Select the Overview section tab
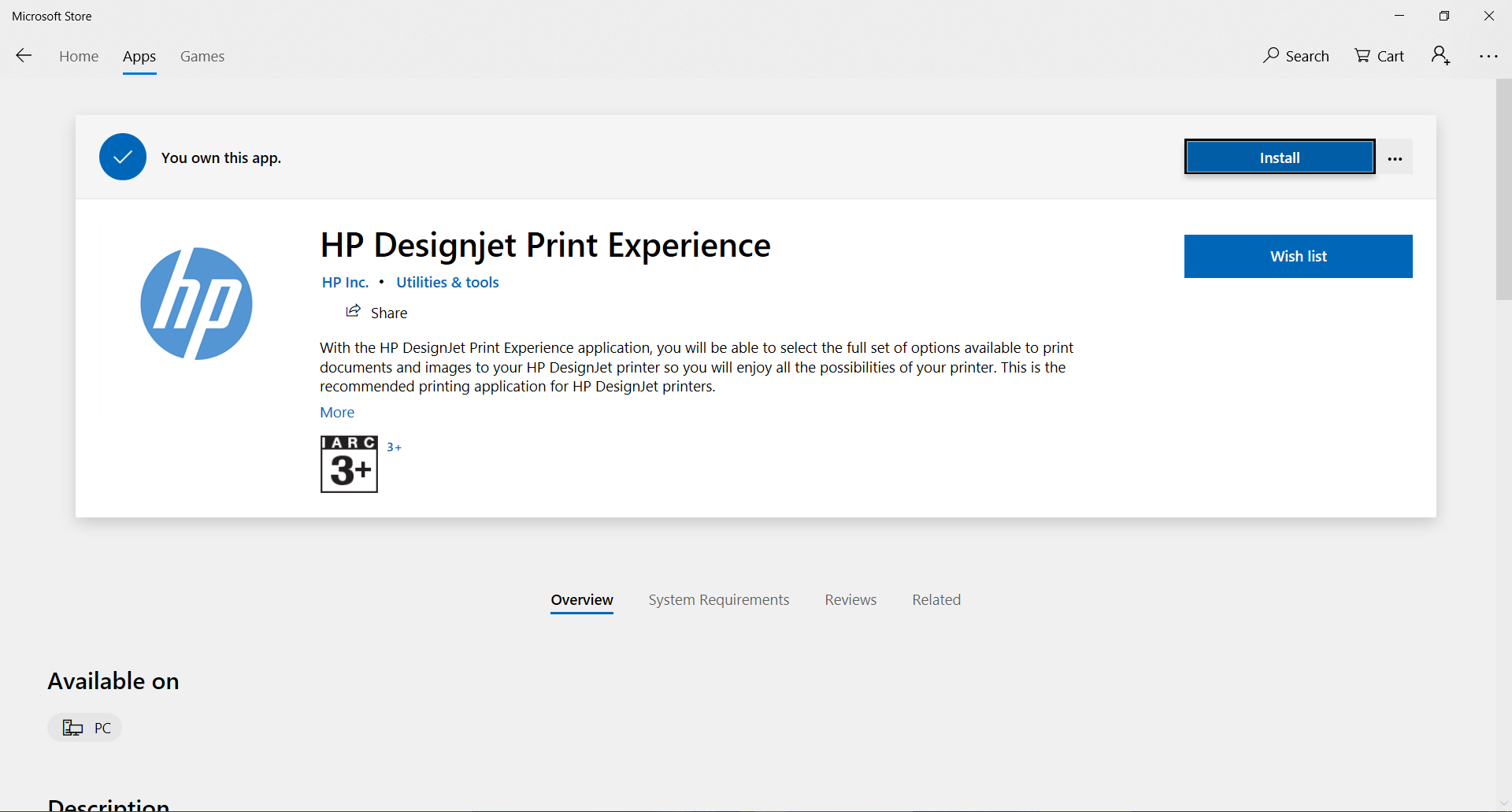This screenshot has width=1512, height=812. coord(582,600)
